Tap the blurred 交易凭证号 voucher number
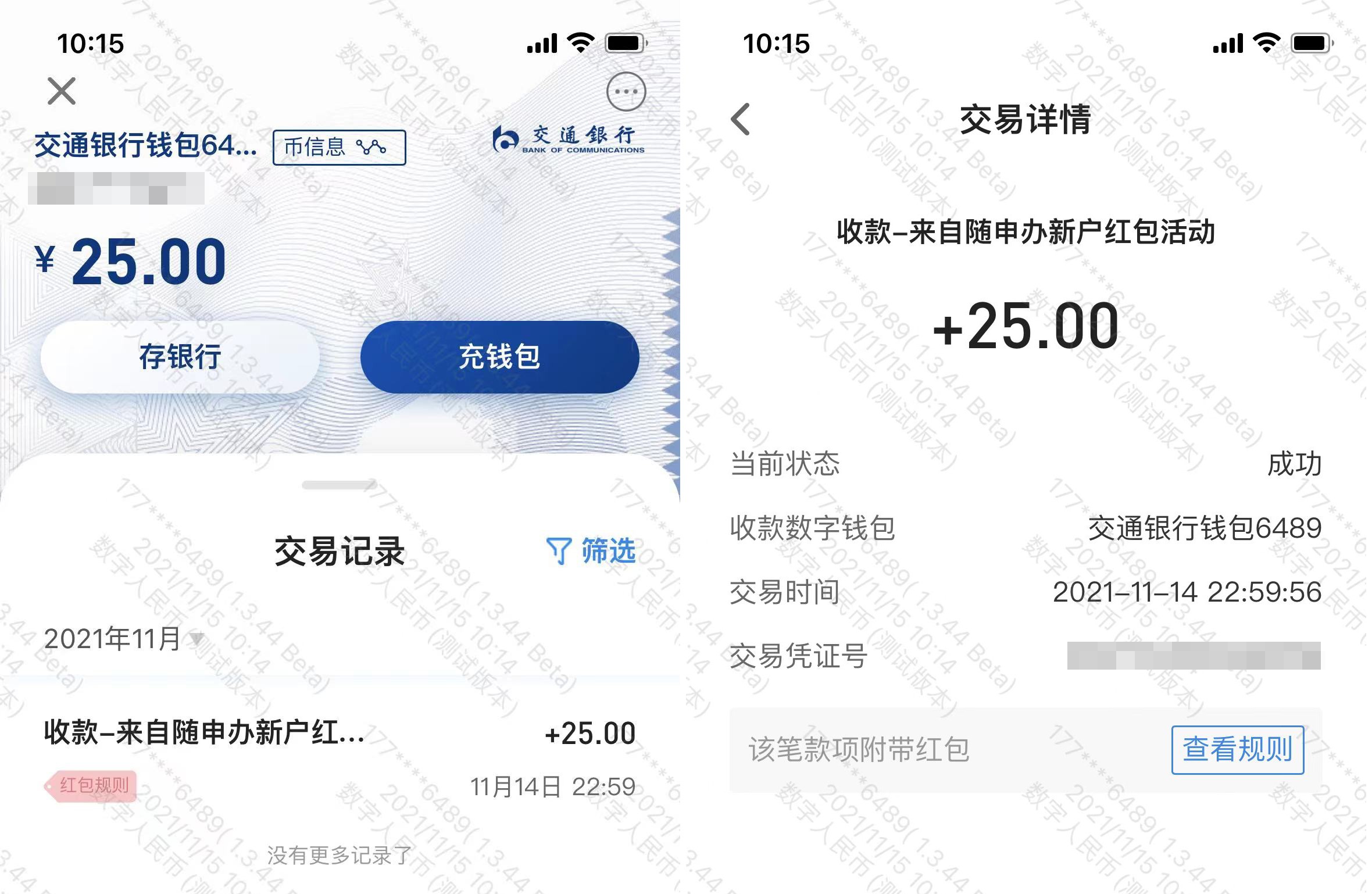The image size is (1372, 894). pyautogui.click(x=1194, y=656)
